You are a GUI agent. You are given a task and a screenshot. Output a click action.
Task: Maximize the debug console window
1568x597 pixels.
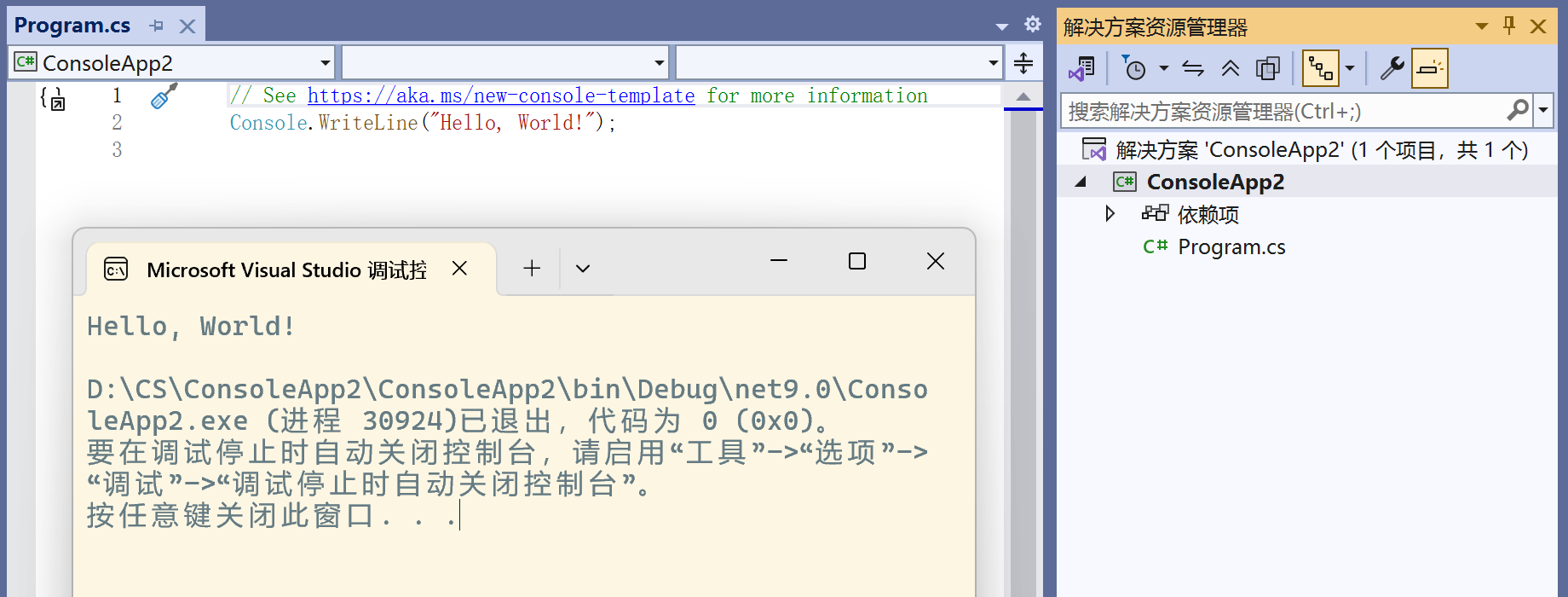coord(857,261)
